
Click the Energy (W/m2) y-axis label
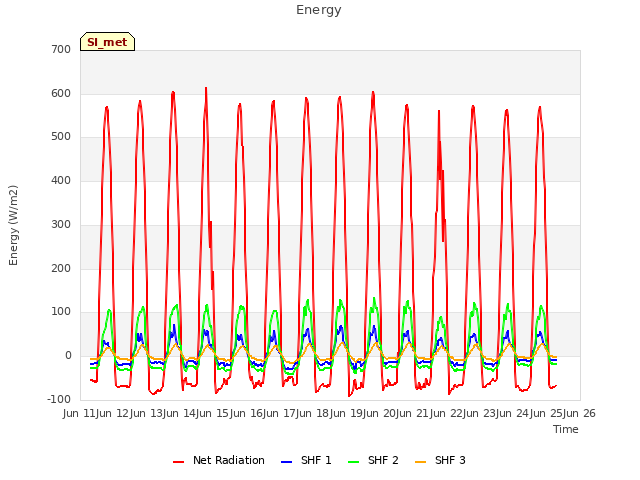pyautogui.click(x=13, y=225)
